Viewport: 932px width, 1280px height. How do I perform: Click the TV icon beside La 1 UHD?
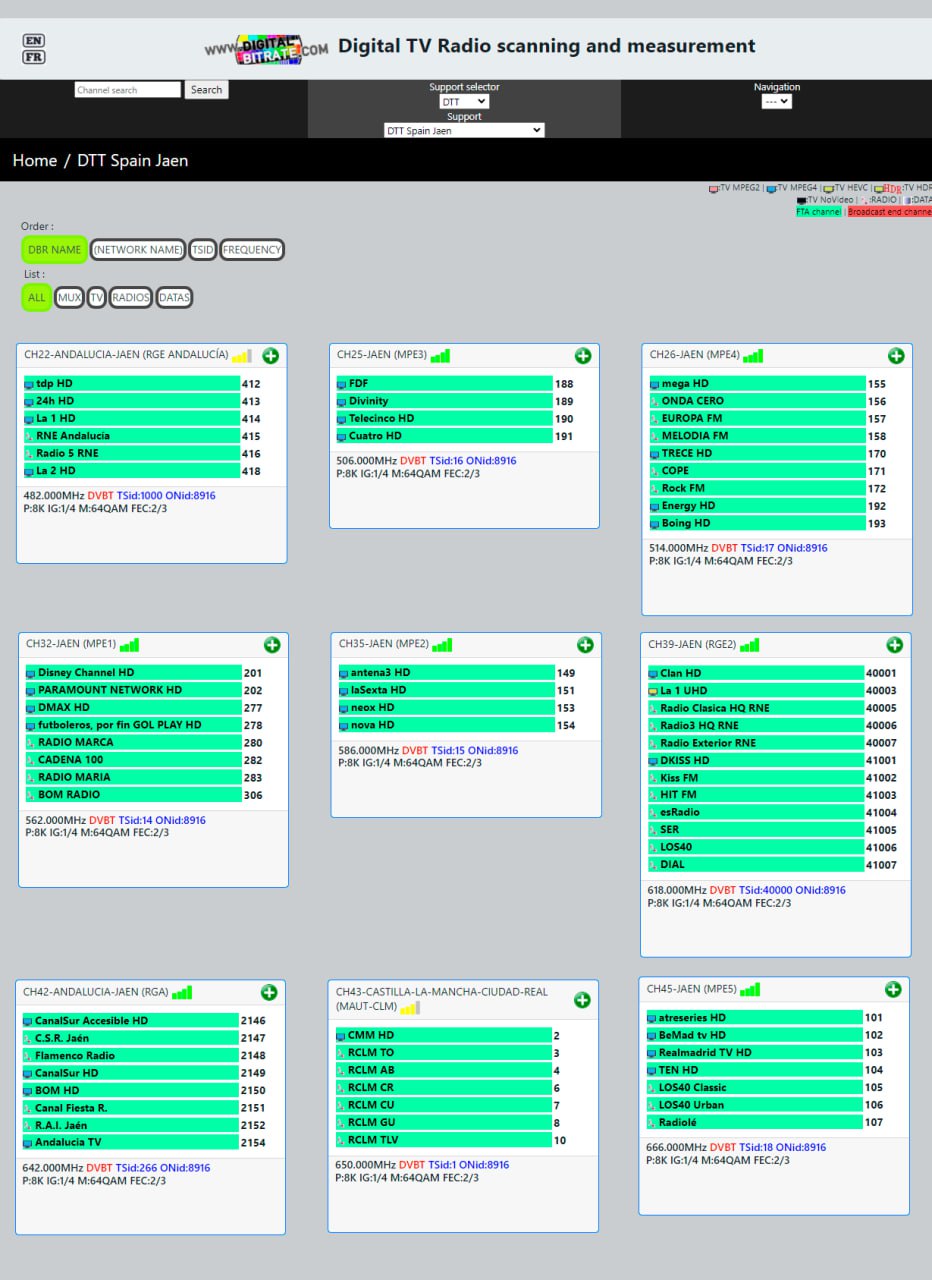pos(653,691)
